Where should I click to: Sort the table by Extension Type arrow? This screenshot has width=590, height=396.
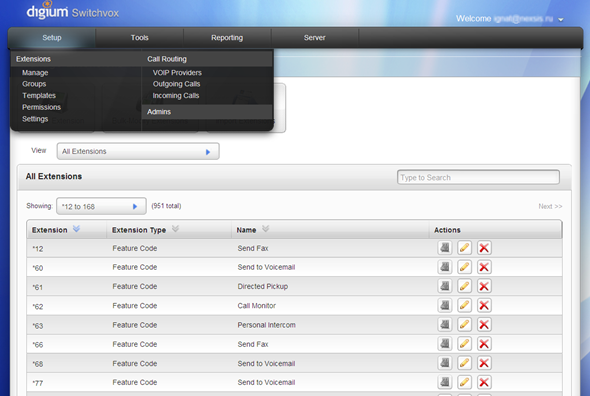tap(175, 228)
